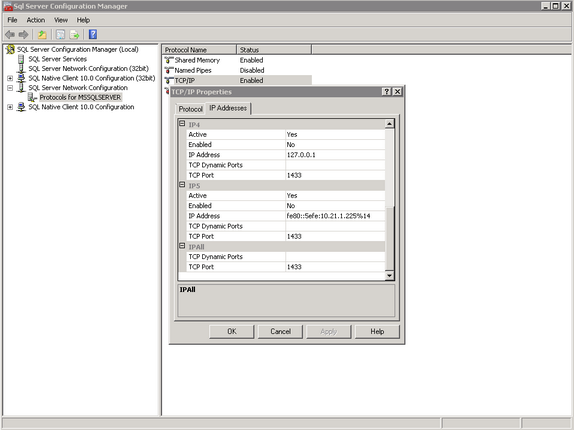This screenshot has width=574, height=430.
Task: Click the vertical scrollbar thumb in the property grid
Action: click(390, 238)
